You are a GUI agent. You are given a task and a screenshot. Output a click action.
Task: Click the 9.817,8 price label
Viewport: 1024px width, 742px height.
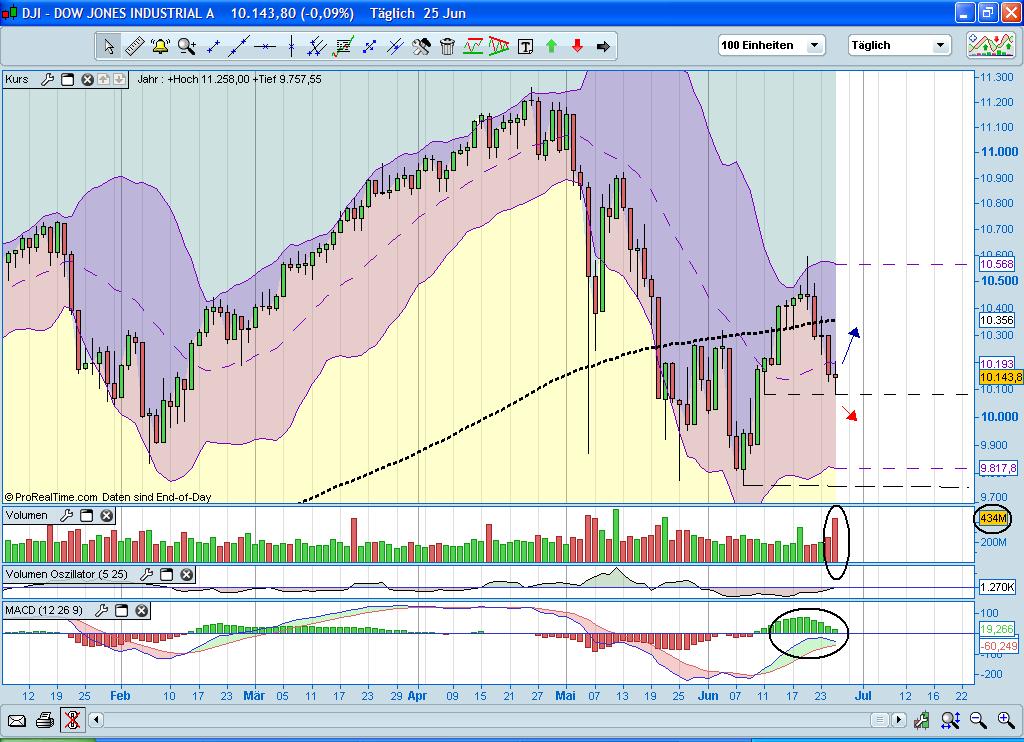(999, 468)
